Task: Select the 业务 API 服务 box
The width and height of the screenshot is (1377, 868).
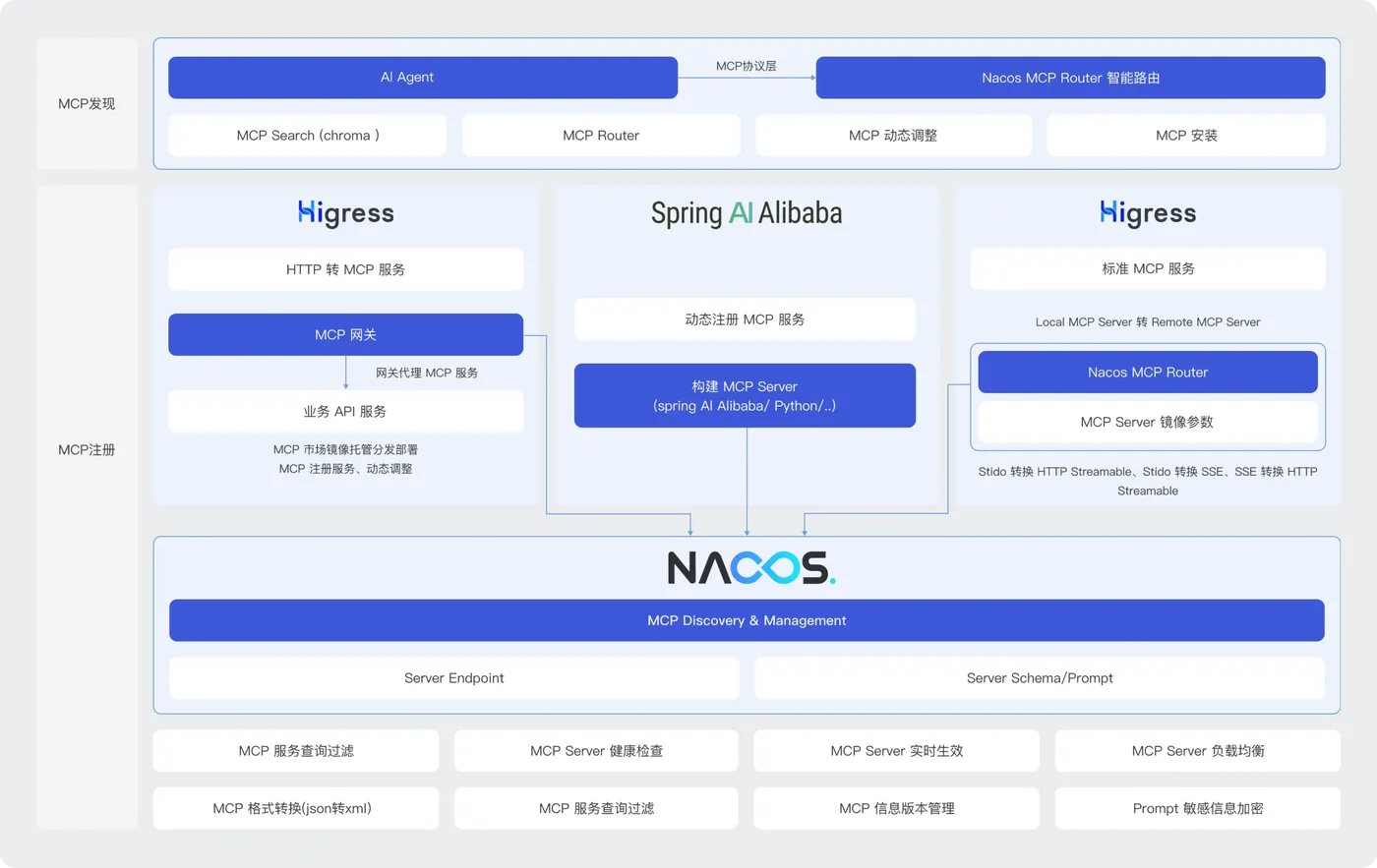Action: point(345,411)
